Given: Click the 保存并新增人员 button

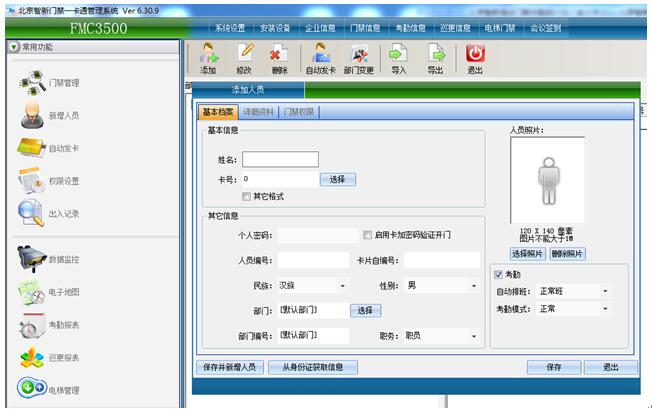Looking at the screenshot, I should tap(229, 367).
